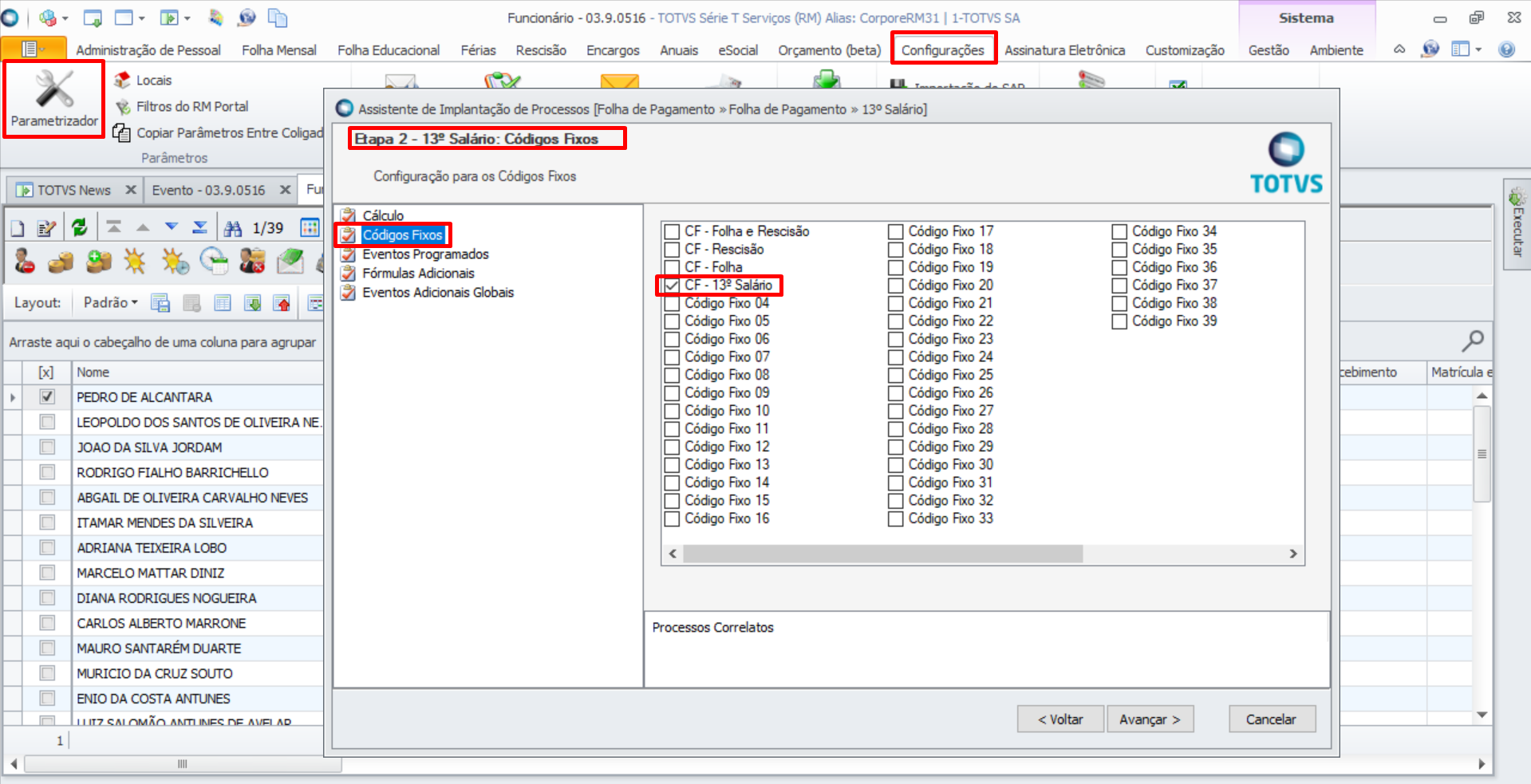Image resolution: width=1531 pixels, height=784 pixels.
Task: Tick the Código Fixo 04 checkbox
Action: 672,303
